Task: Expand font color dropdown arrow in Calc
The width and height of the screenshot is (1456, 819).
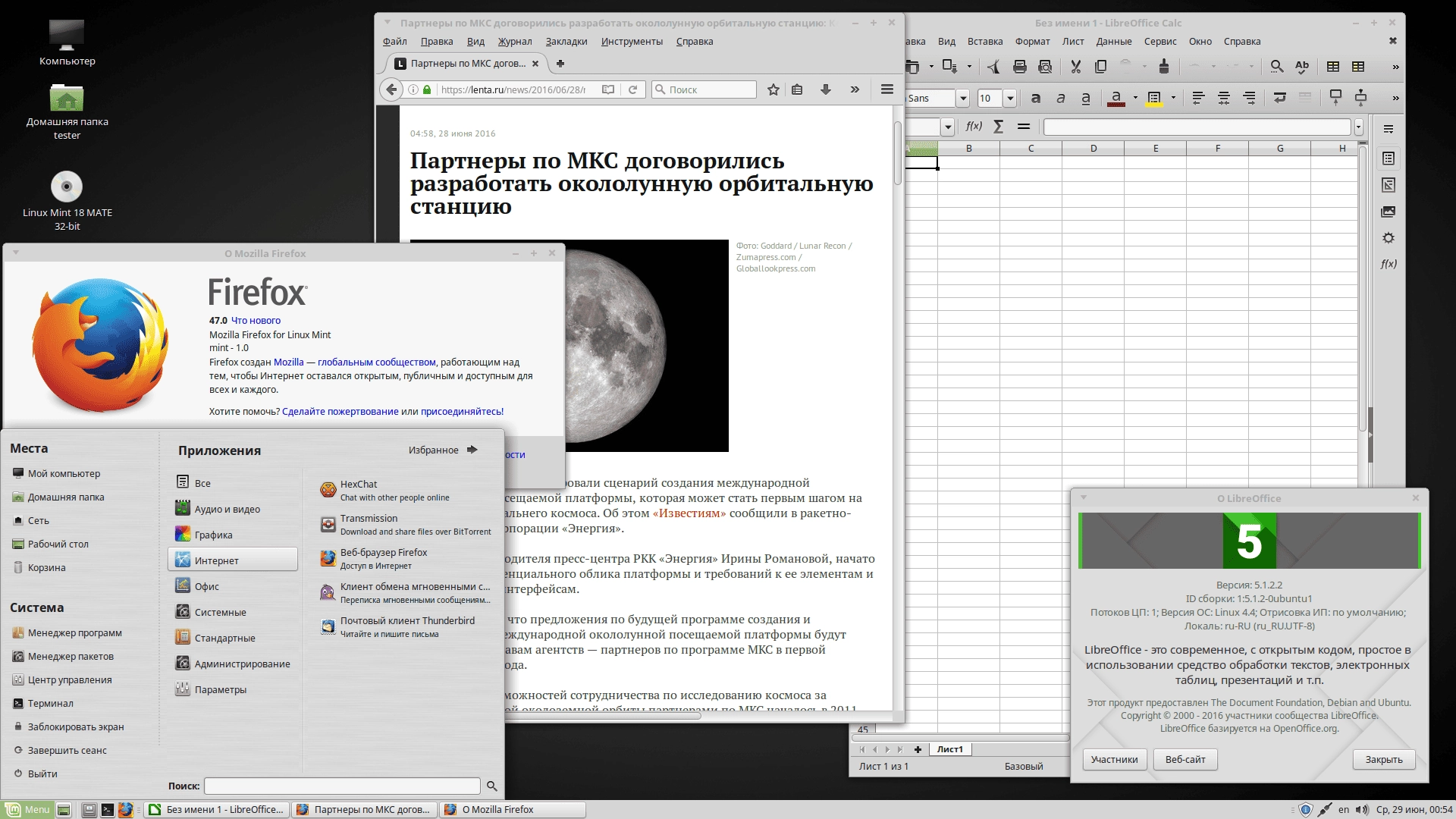Action: pos(1135,98)
